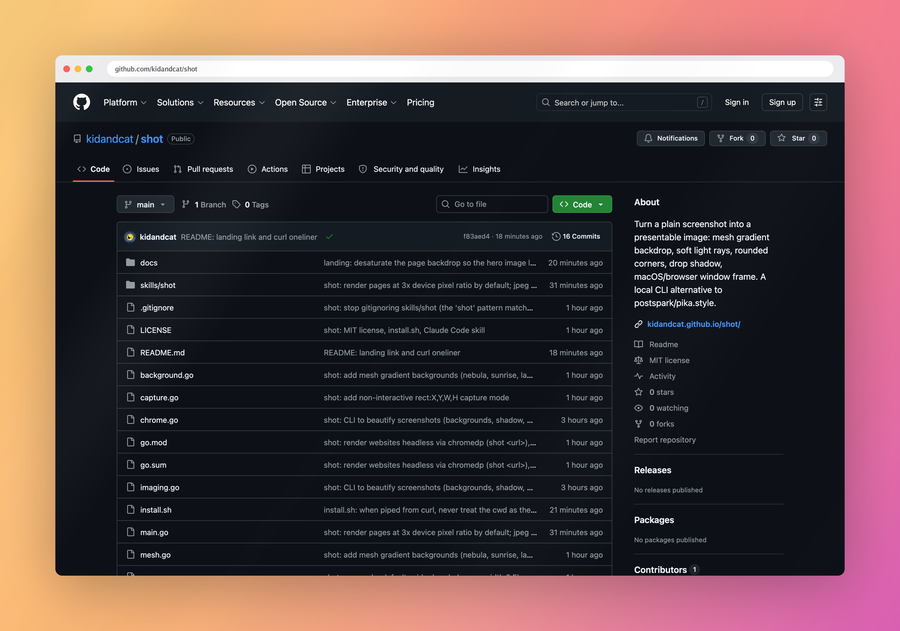Click Report repository link
The image size is (900, 631).
(x=665, y=440)
